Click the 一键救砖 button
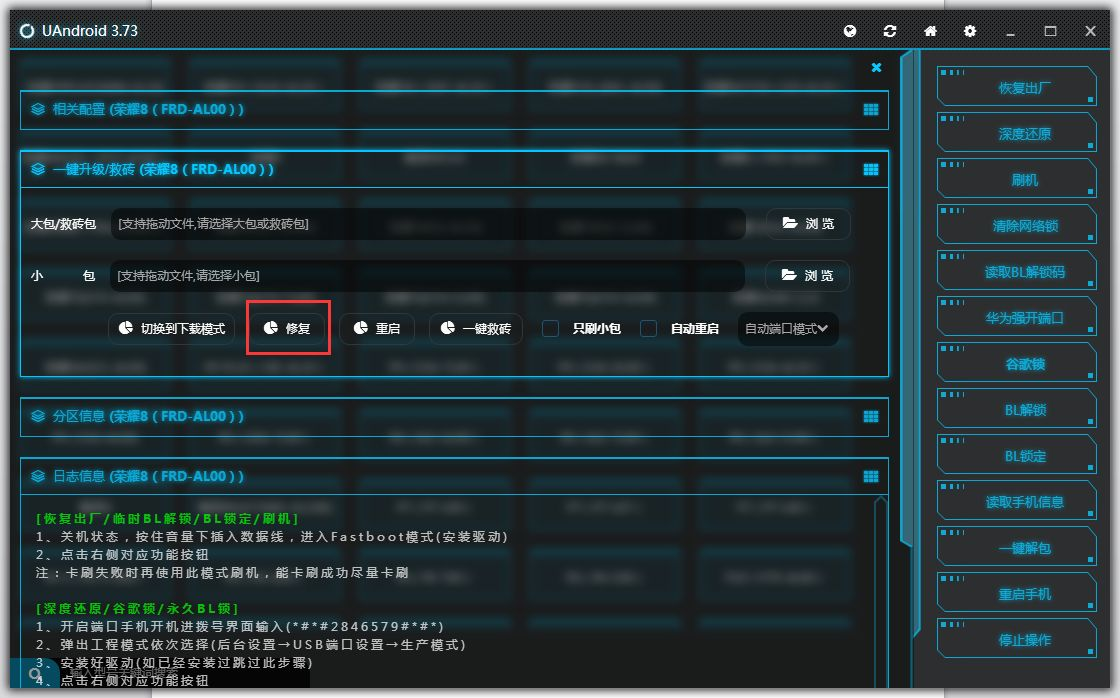Image resolution: width=1120 pixels, height=698 pixels. [x=476, y=329]
